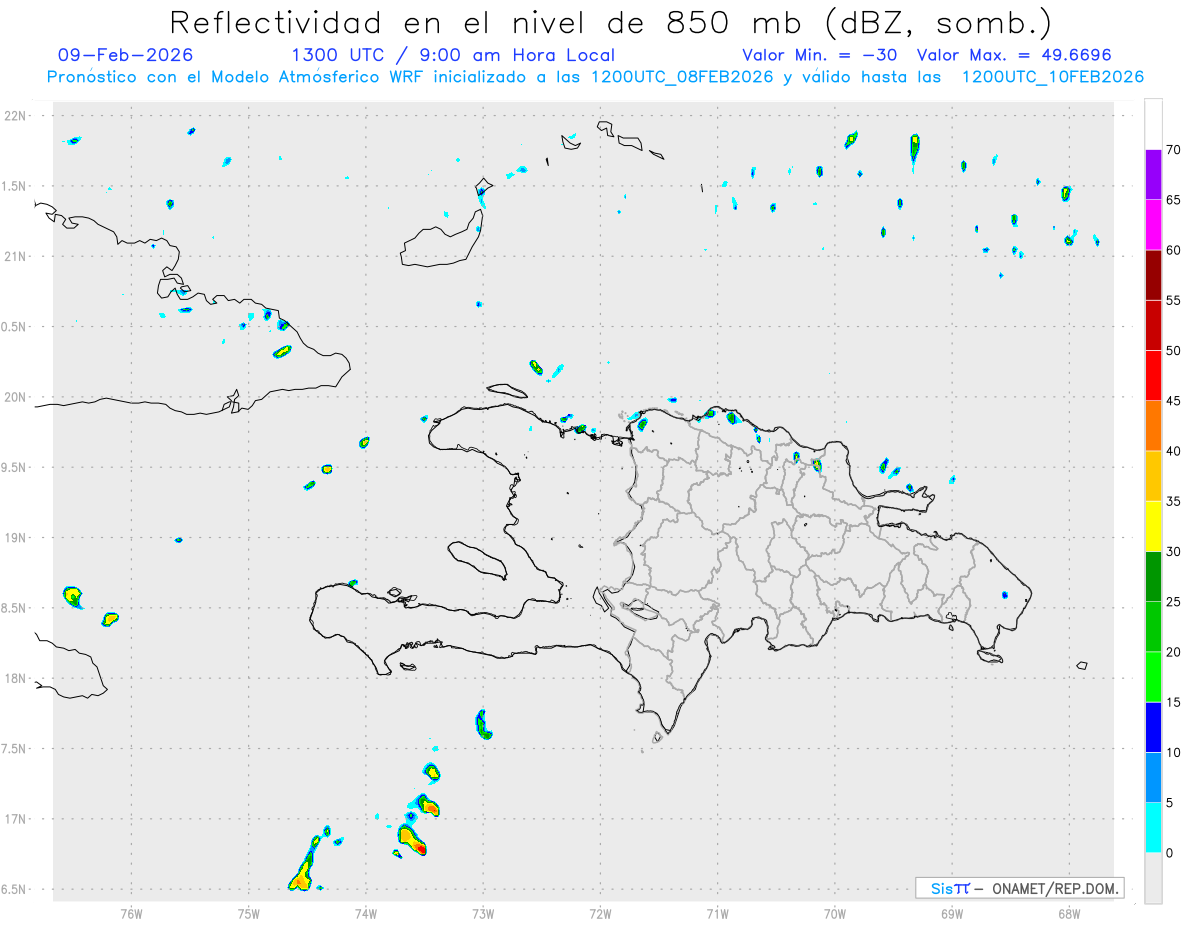This screenshot has width=1200, height=927.
Task: Click the '76W' longitude axis label
Action: [131, 913]
